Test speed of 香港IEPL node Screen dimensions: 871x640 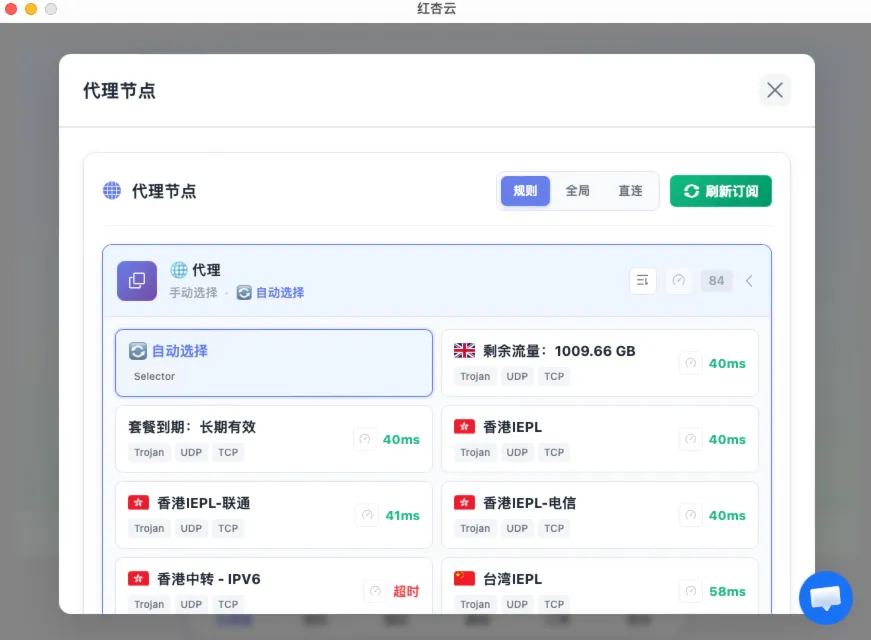coord(691,439)
